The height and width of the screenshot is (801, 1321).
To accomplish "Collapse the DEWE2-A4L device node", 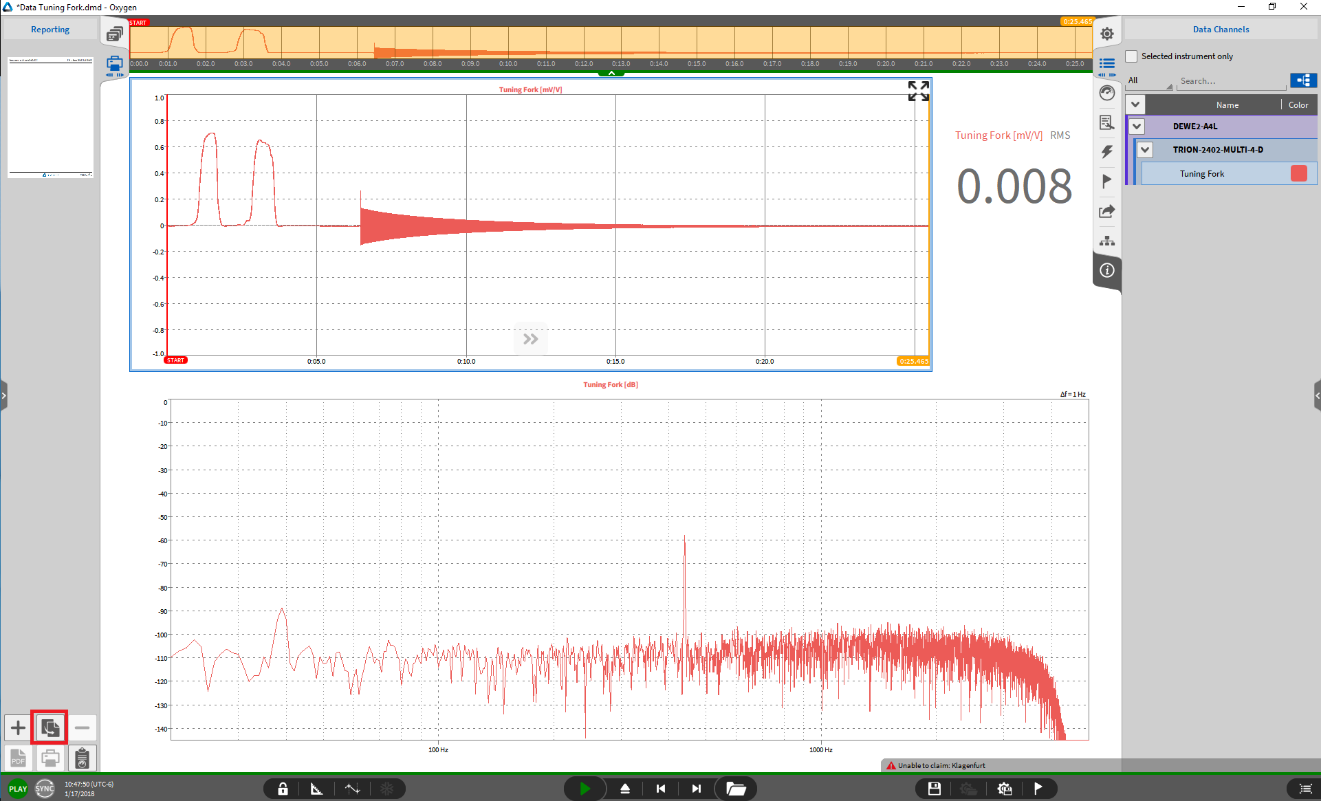I will click(x=1136, y=127).
